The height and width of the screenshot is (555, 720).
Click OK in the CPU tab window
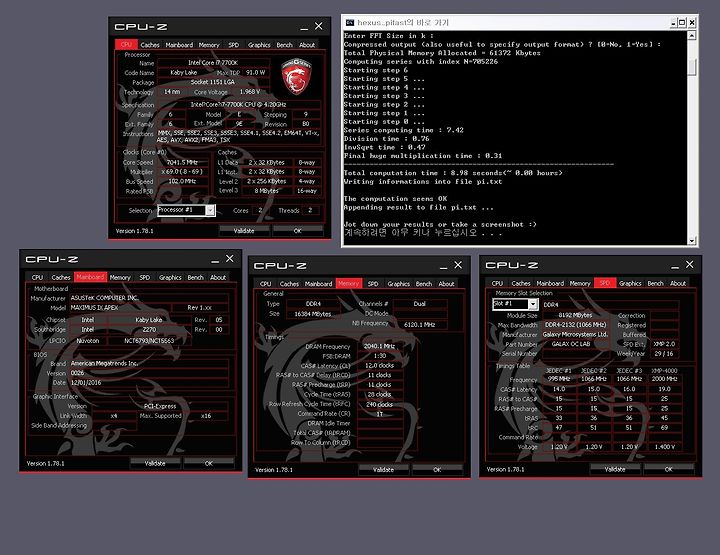coord(298,230)
